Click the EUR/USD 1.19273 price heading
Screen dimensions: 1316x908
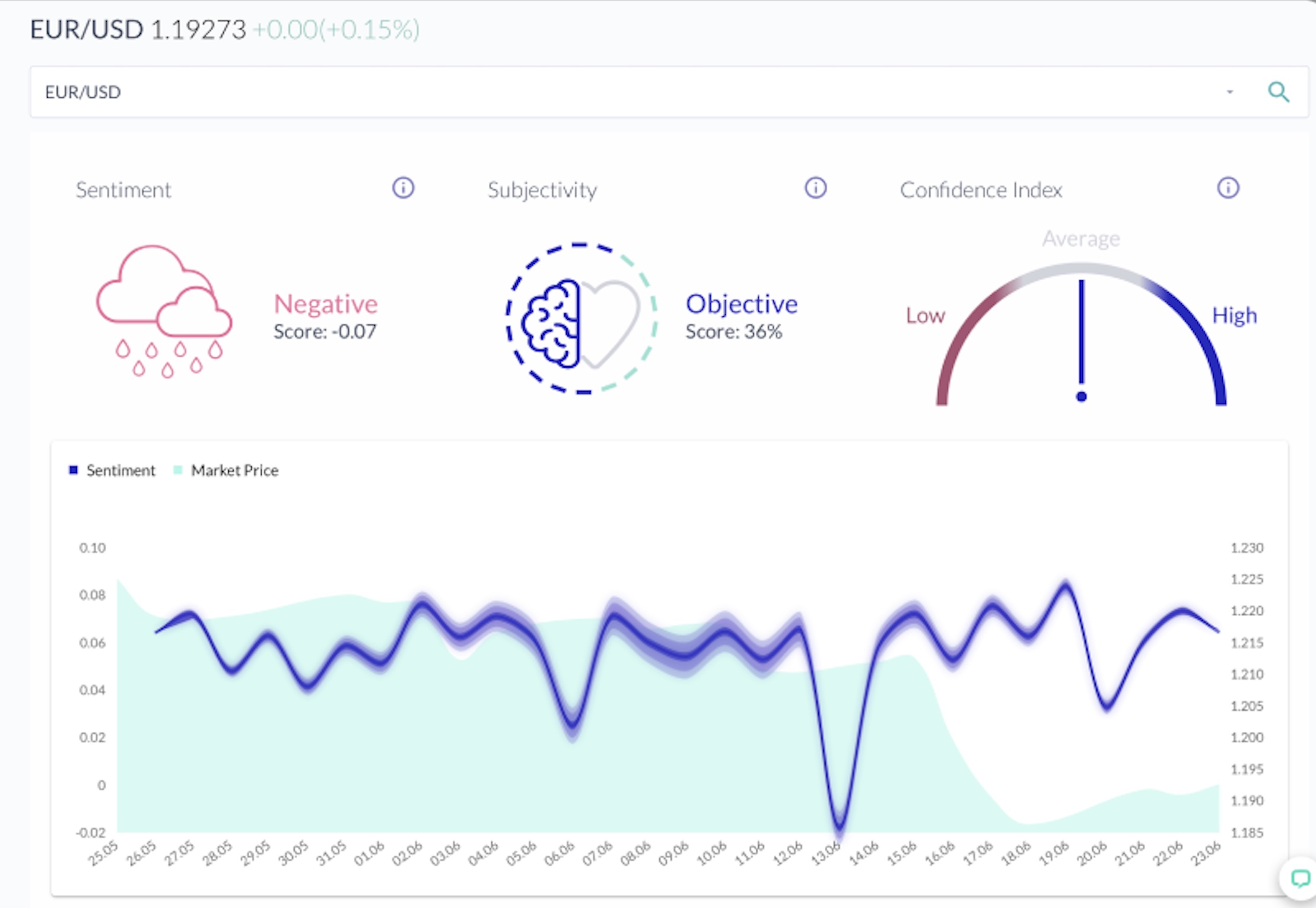(138, 30)
